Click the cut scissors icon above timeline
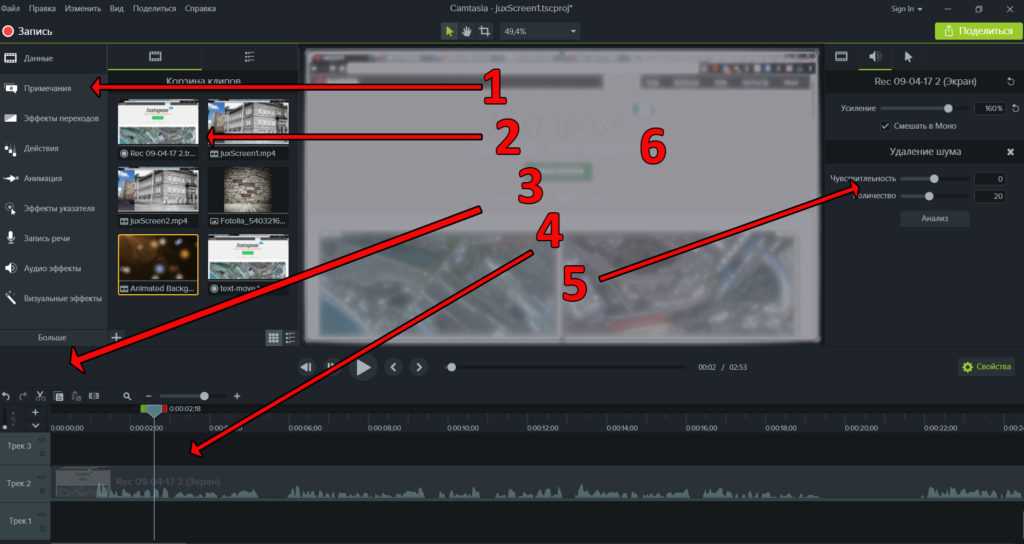The width and height of the screenshot is (1024, 544). [x=41, y=396]
